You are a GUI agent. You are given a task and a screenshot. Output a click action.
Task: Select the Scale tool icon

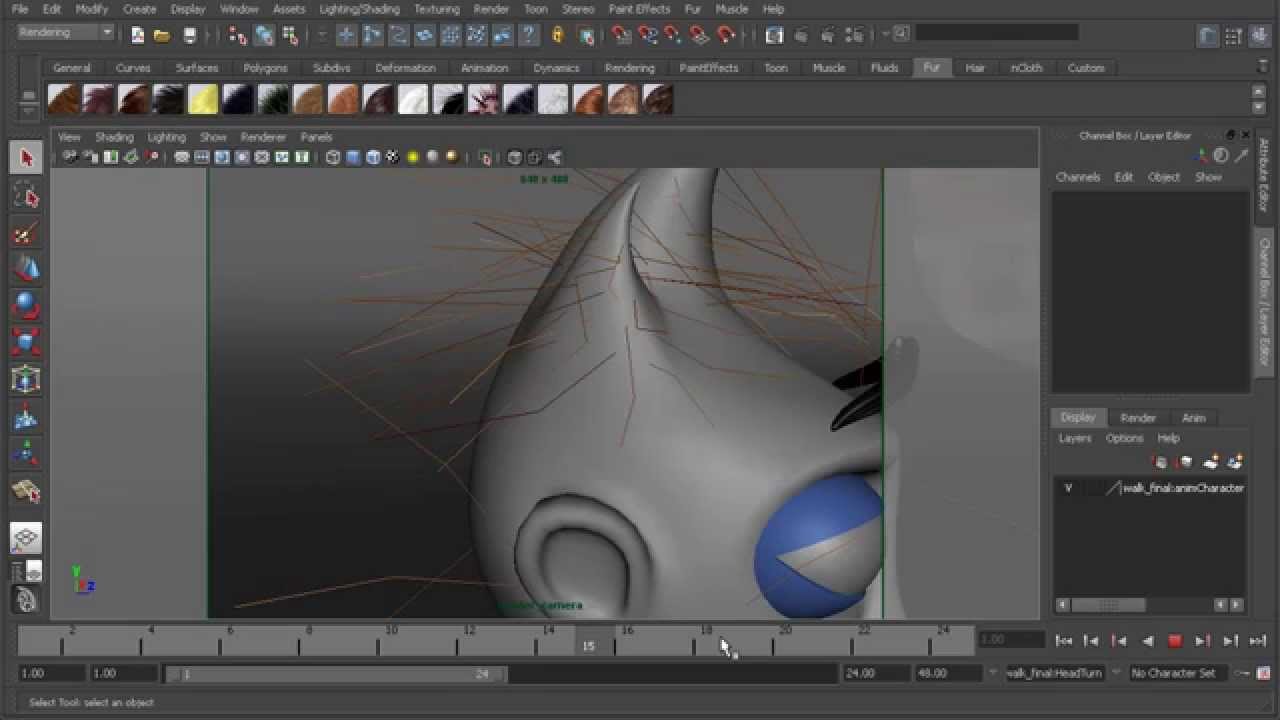[x=26, y=342]
